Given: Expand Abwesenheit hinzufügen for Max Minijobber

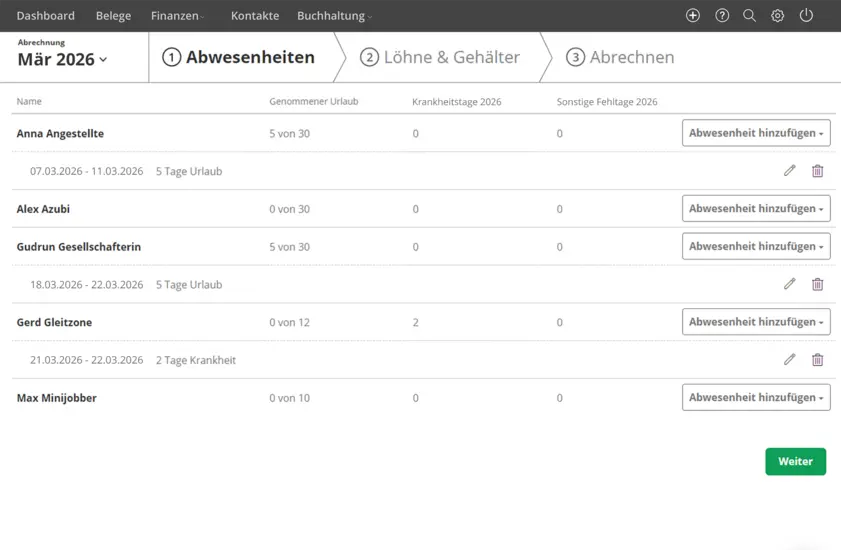Looking at the screenshot, I should click(756, 398).
